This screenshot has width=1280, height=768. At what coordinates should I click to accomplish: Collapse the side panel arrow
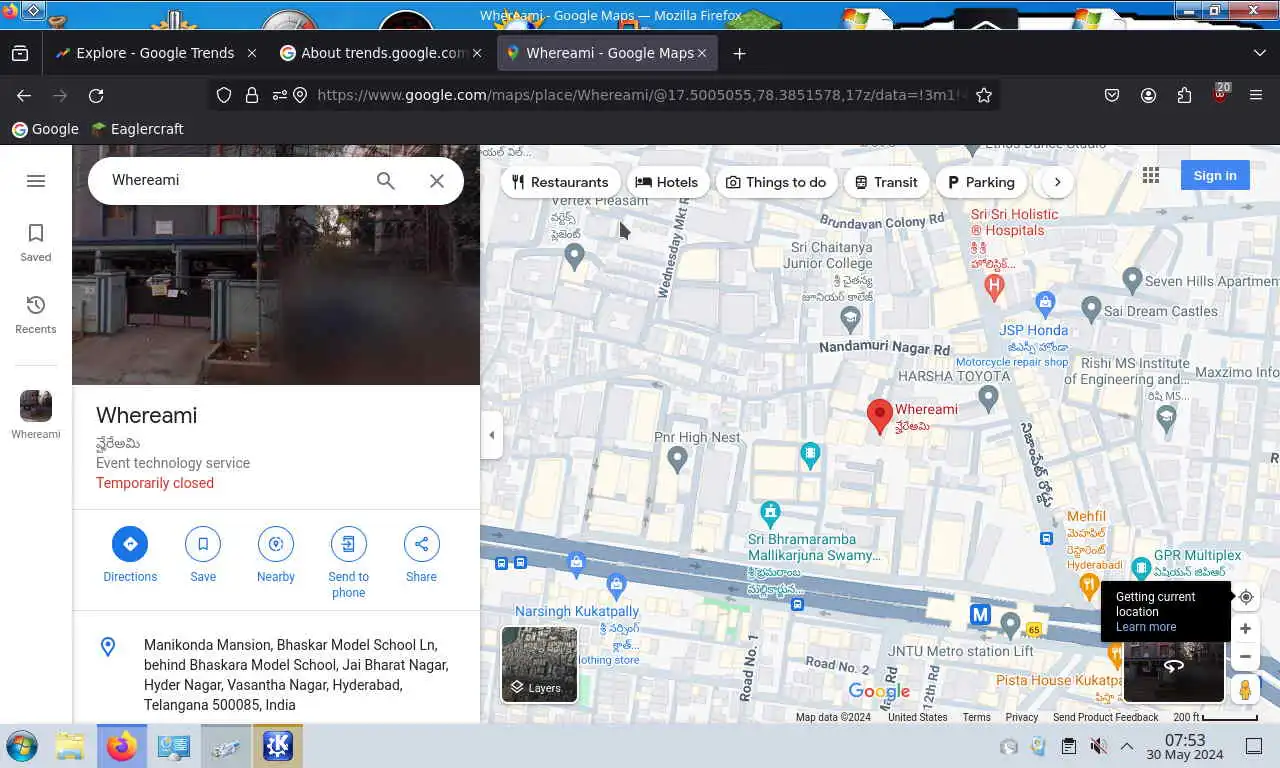[x=491, y=435]
